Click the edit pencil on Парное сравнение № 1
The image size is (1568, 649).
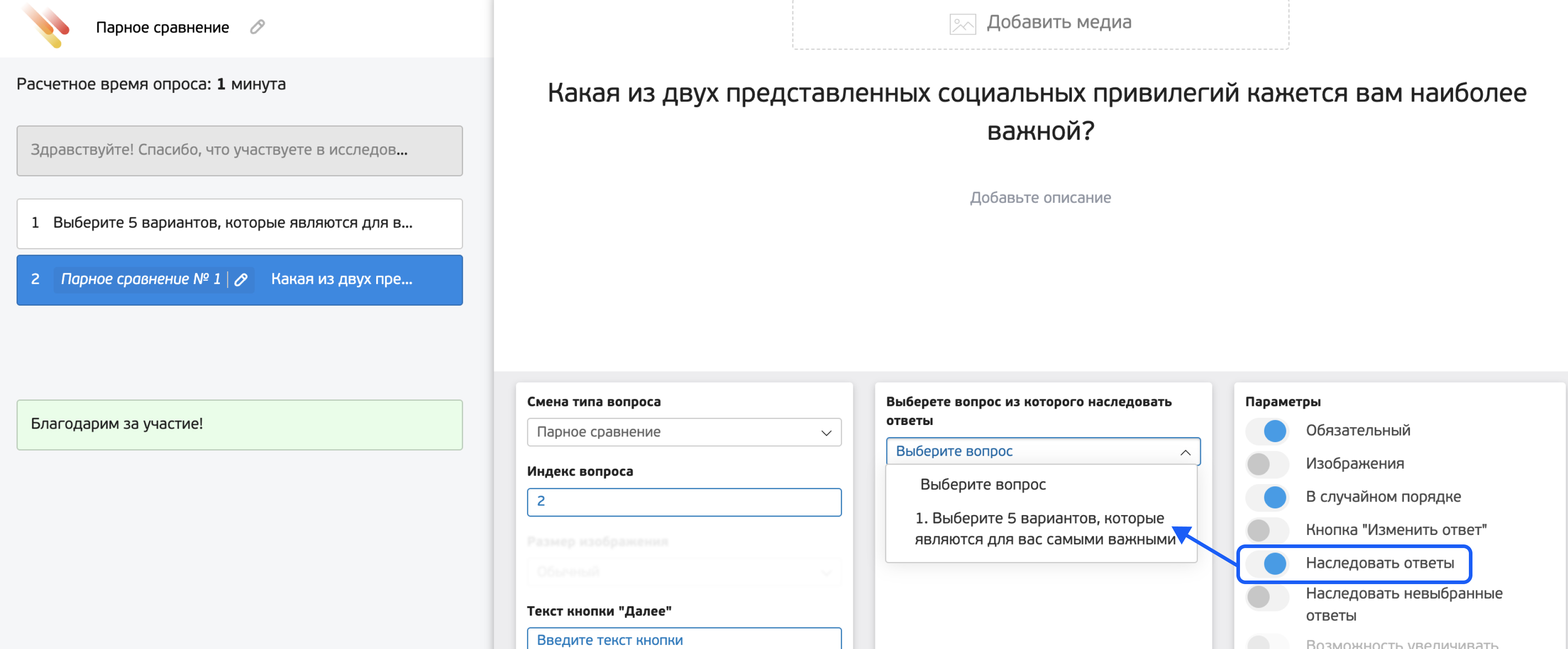241,279
